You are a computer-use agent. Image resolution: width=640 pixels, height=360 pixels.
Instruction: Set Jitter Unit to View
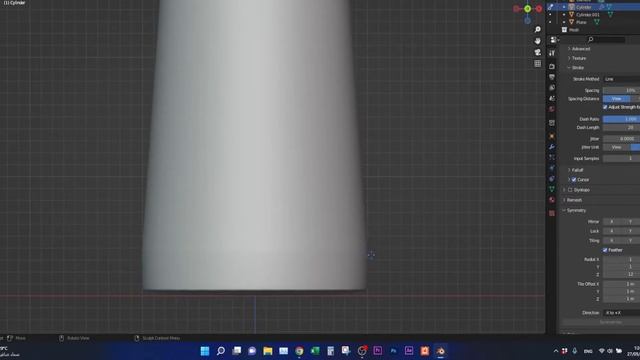(616, 147)
